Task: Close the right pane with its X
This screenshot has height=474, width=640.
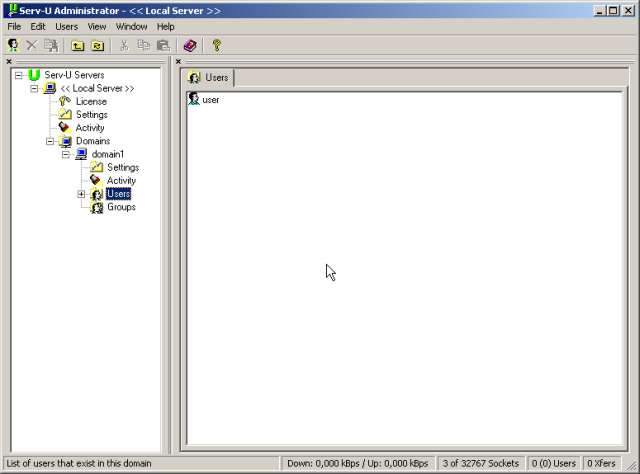Action: pos(178,61)
